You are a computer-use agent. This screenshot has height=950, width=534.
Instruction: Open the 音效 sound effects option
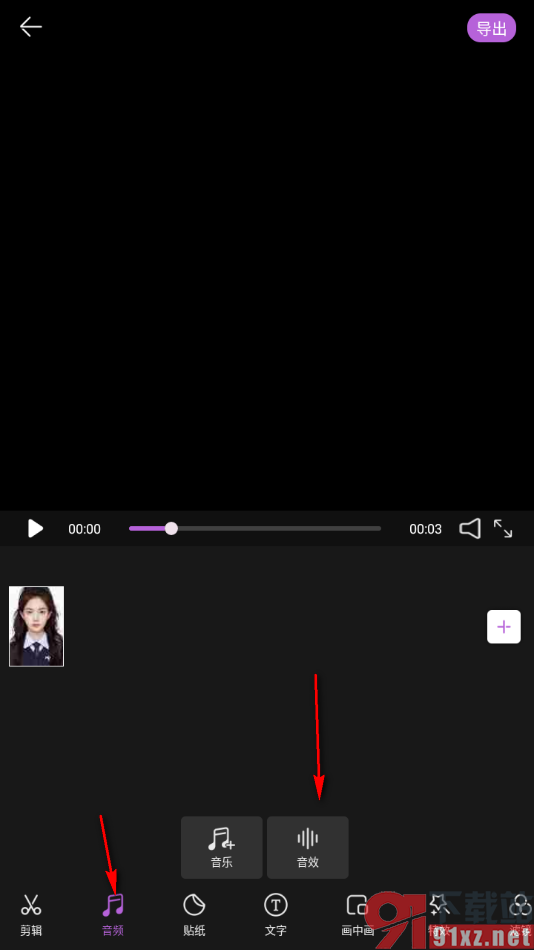coord(308,847)
